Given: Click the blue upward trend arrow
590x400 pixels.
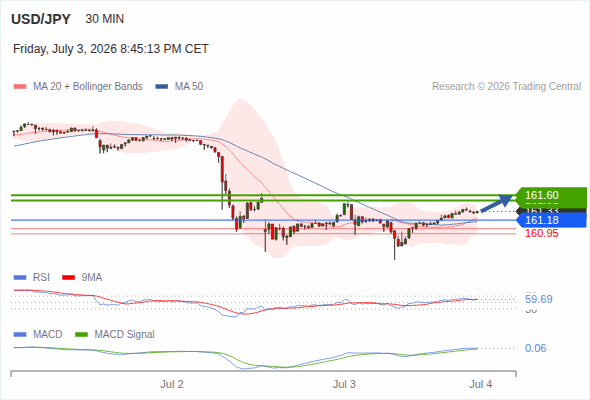Looking at the screenshot, I should 497,203.
